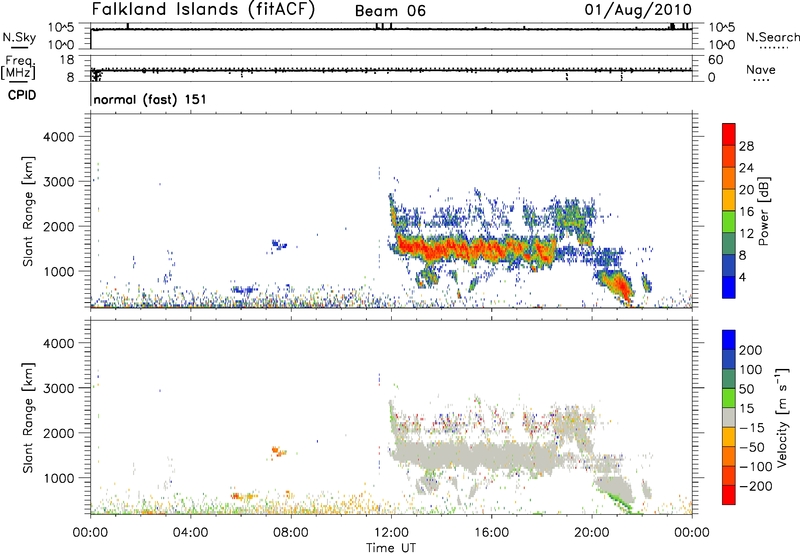This screenshot has height=554, width=800.
Task: Click the '200' label on the velocity colorbar
Action: pyautogui.click(x=751, y=350)
